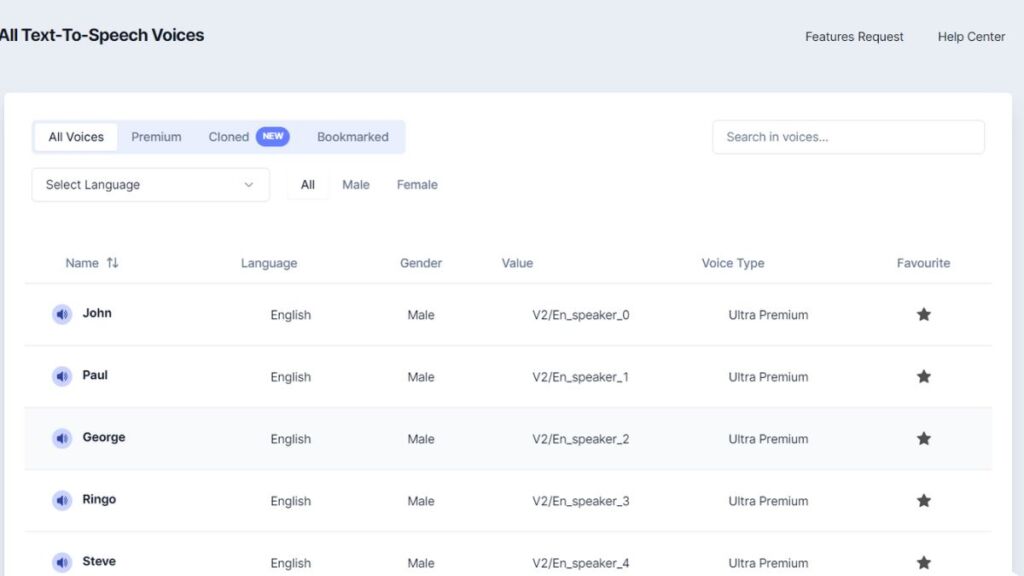Filter voices by Male gender
This screenshot has height=576, width=1024.
356,185
